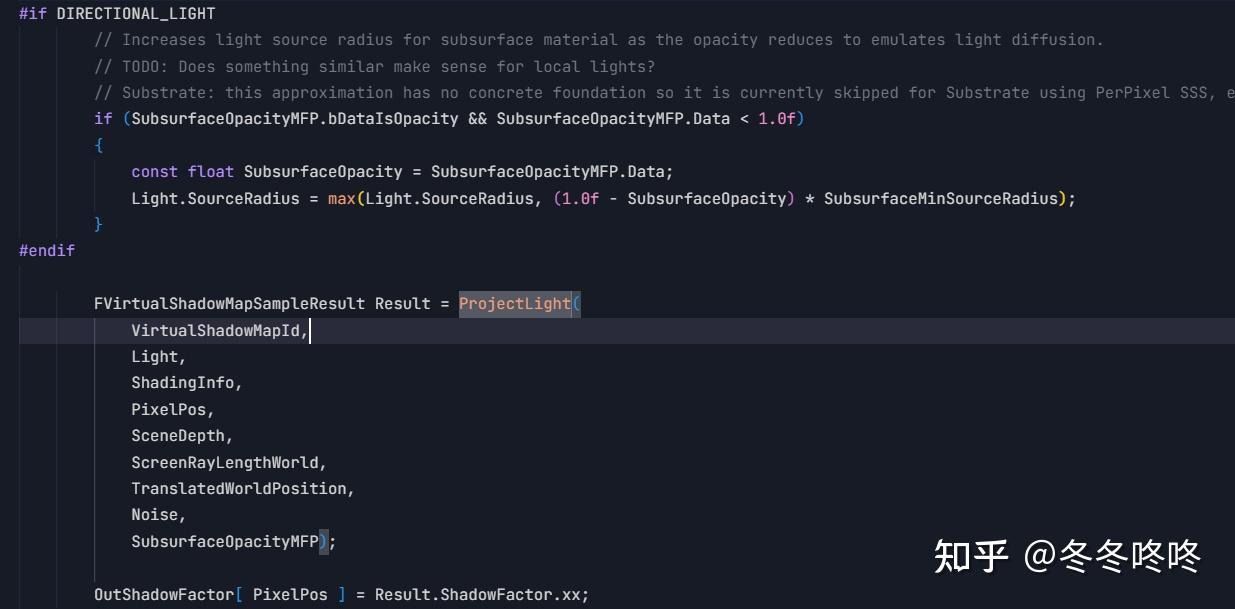Click the highlighted ProjectLight function call
This screenshot has height=609, width=1235.
516,303
